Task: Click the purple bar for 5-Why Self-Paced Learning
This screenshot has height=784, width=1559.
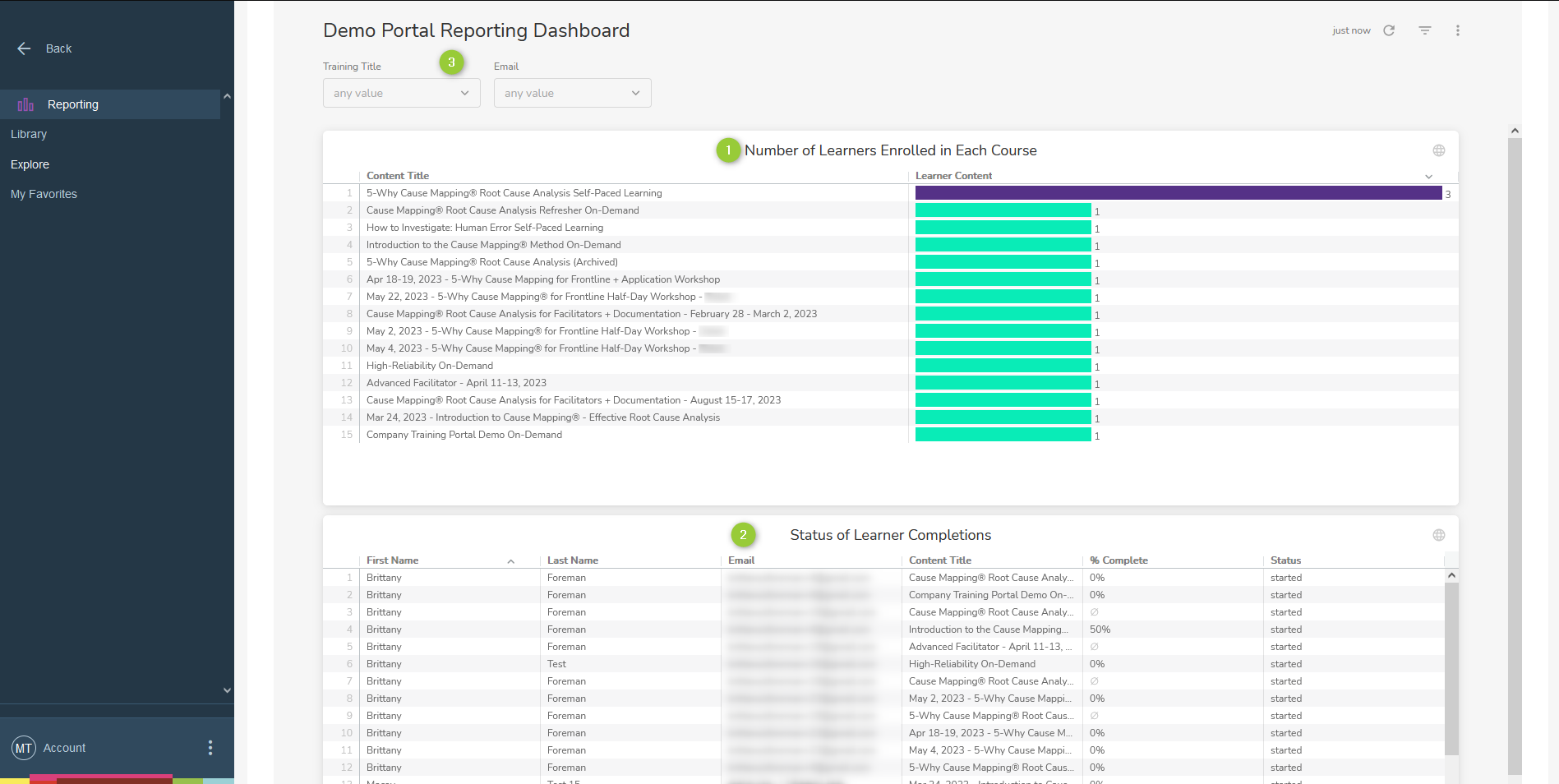Action: coord(1178,193)
